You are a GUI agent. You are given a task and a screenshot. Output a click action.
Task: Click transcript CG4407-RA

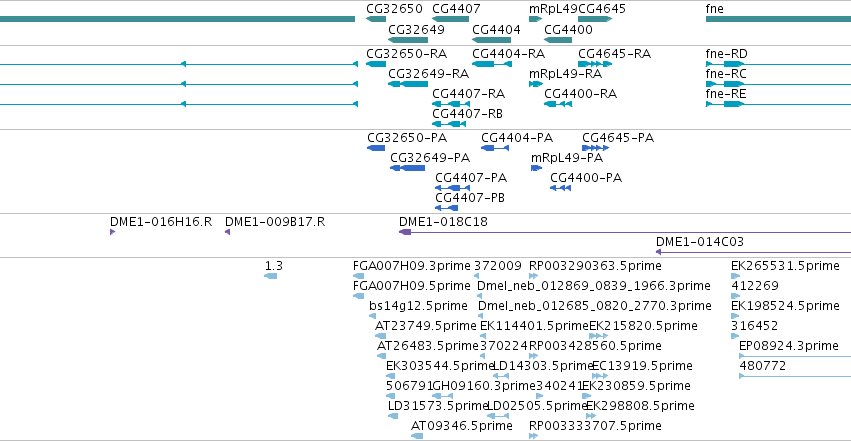point(468,94)
